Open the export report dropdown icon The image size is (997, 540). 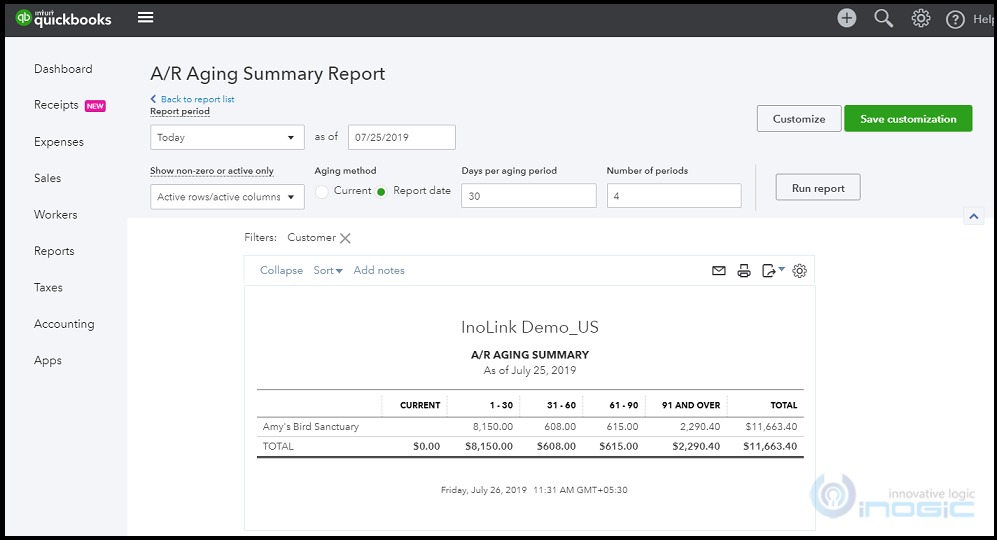point(773,271)
